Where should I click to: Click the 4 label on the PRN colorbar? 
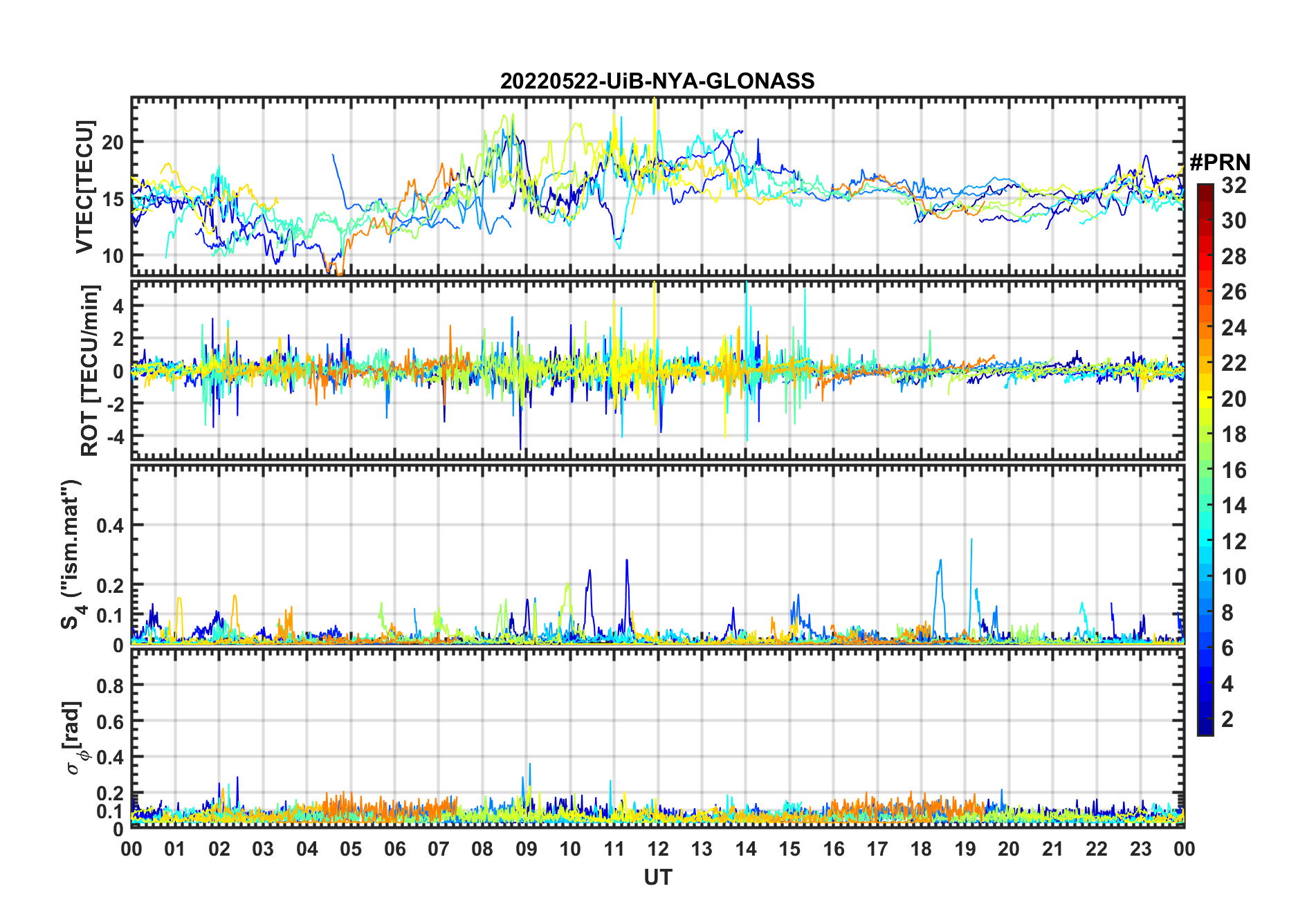pyautogui.click(x=1227, y=684)
